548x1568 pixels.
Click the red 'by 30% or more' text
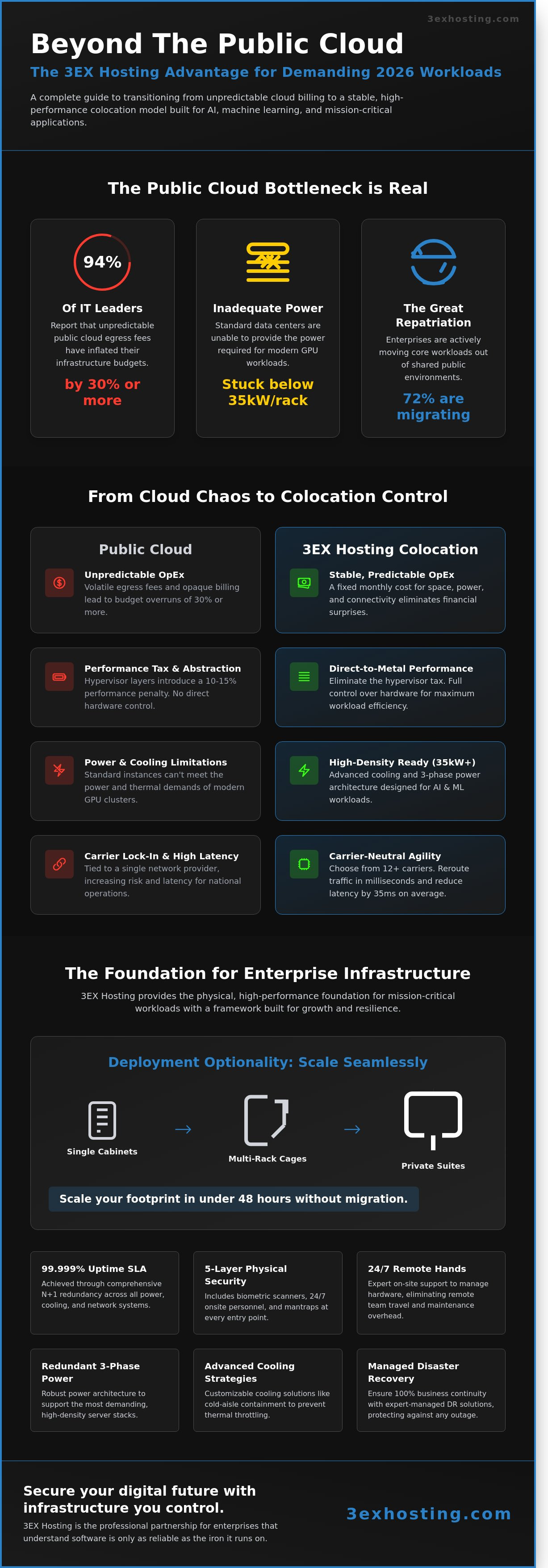tap(102, 392)
